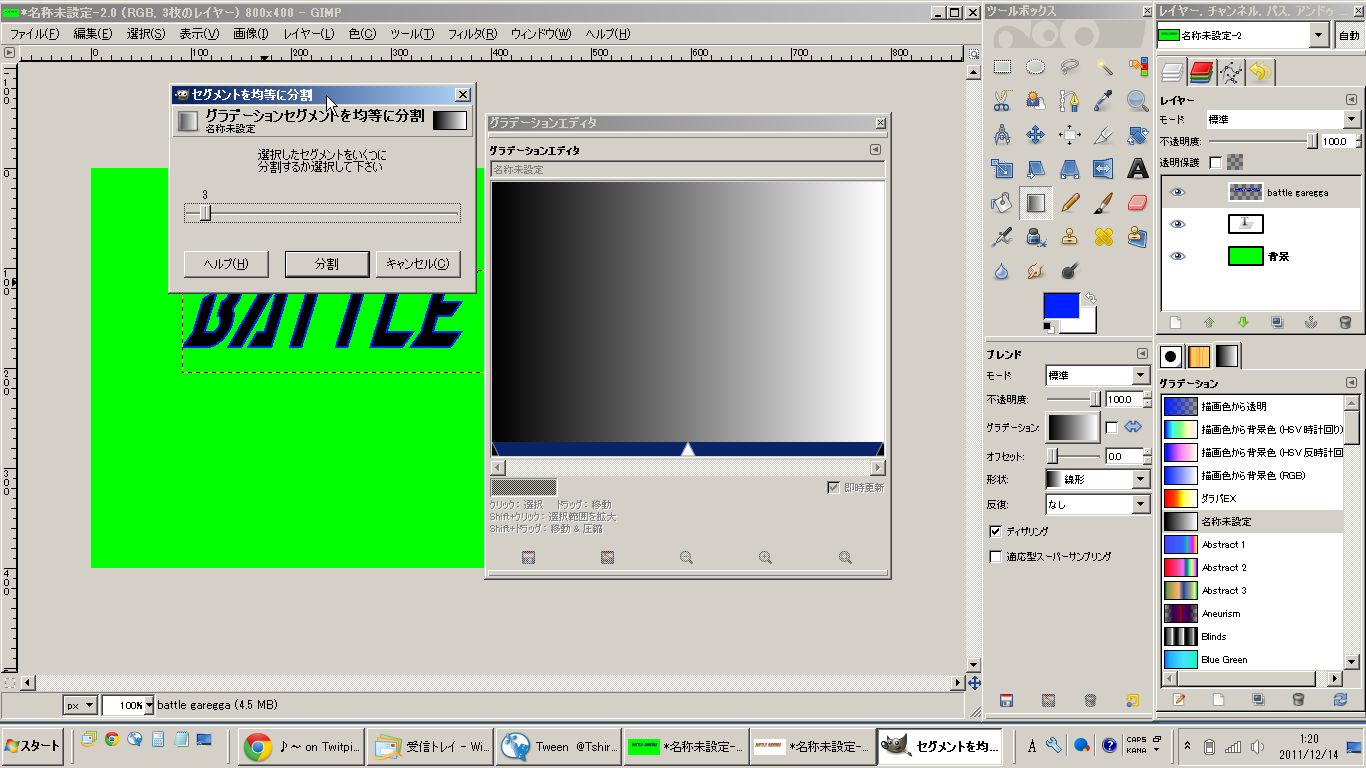The width and height of the screenshot is (1366, 768).
Task: Uncheck the ディザリング checkbox
Action: point(995,531)
